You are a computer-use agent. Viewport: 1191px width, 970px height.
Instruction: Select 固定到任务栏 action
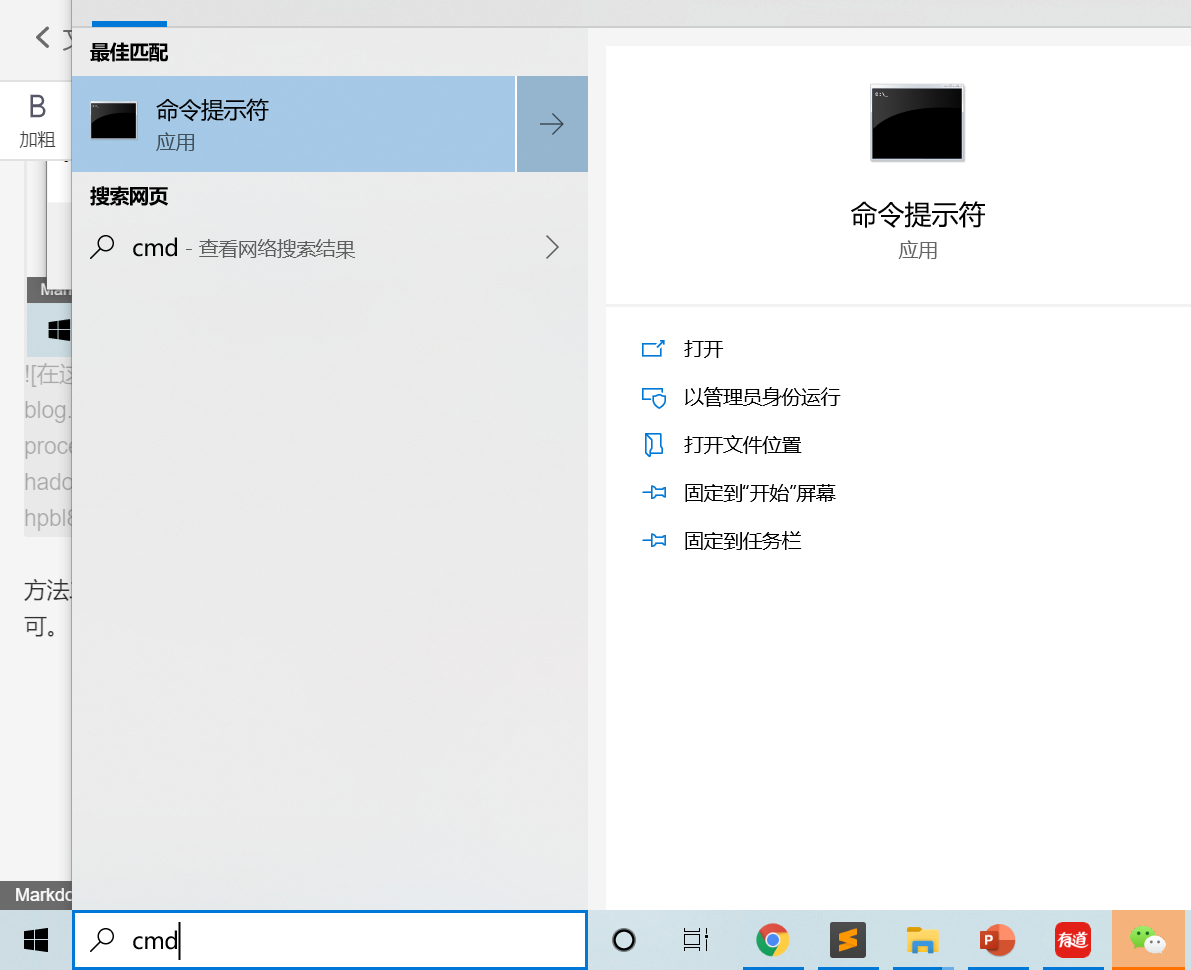pyautogui.click(x=722, y=541)
